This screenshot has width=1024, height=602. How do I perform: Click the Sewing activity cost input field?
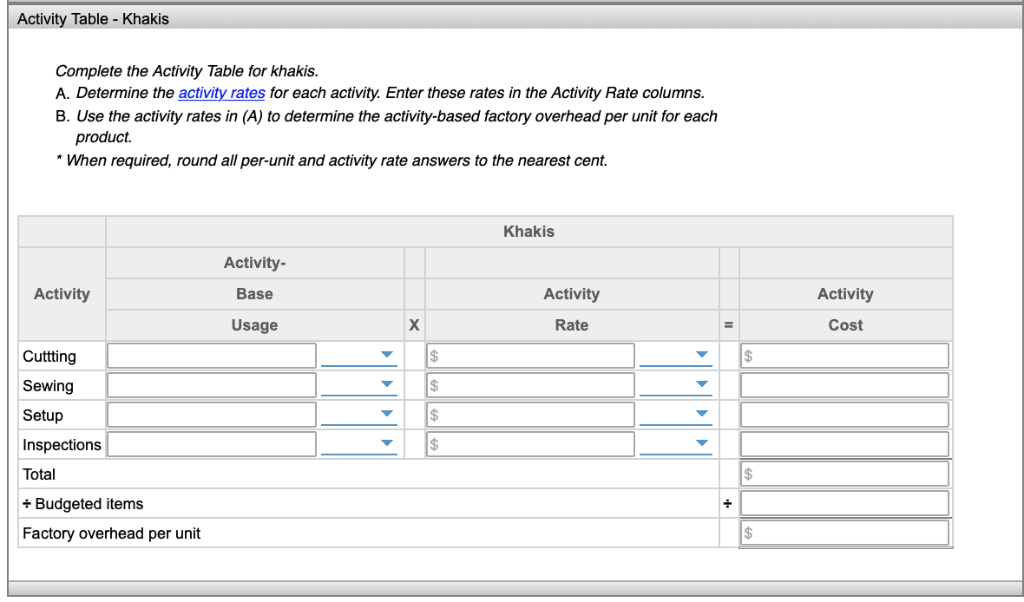[844, 385]
